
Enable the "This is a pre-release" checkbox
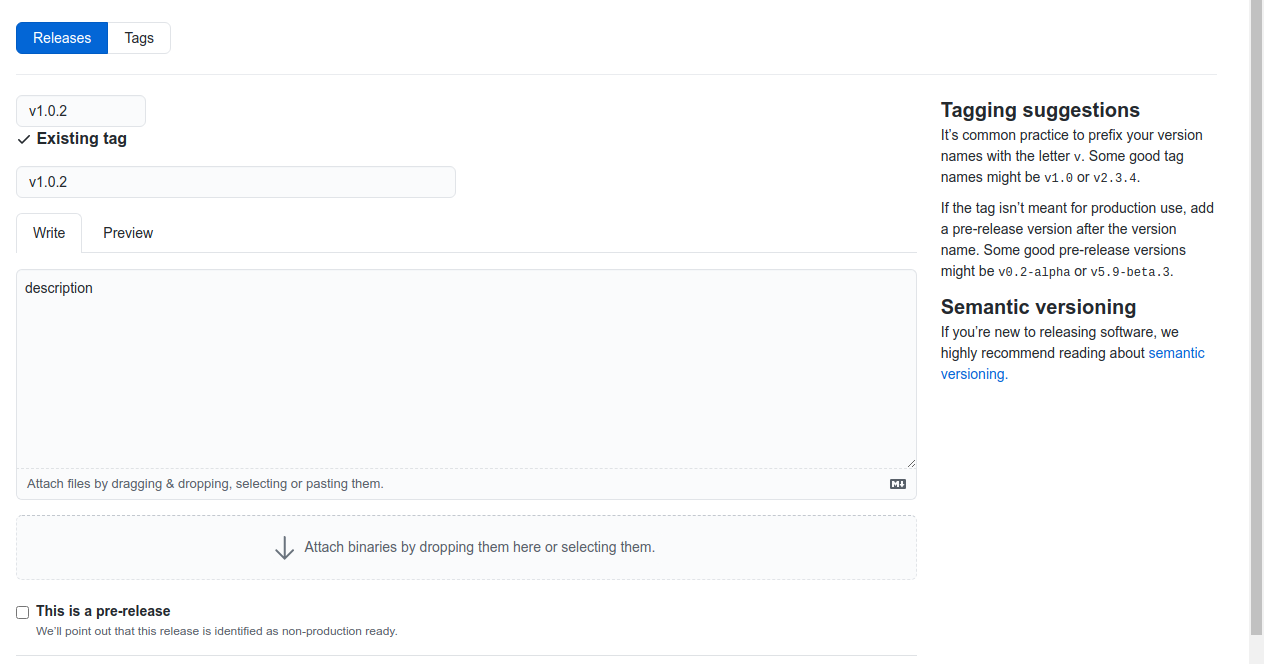tap(22, 611)
